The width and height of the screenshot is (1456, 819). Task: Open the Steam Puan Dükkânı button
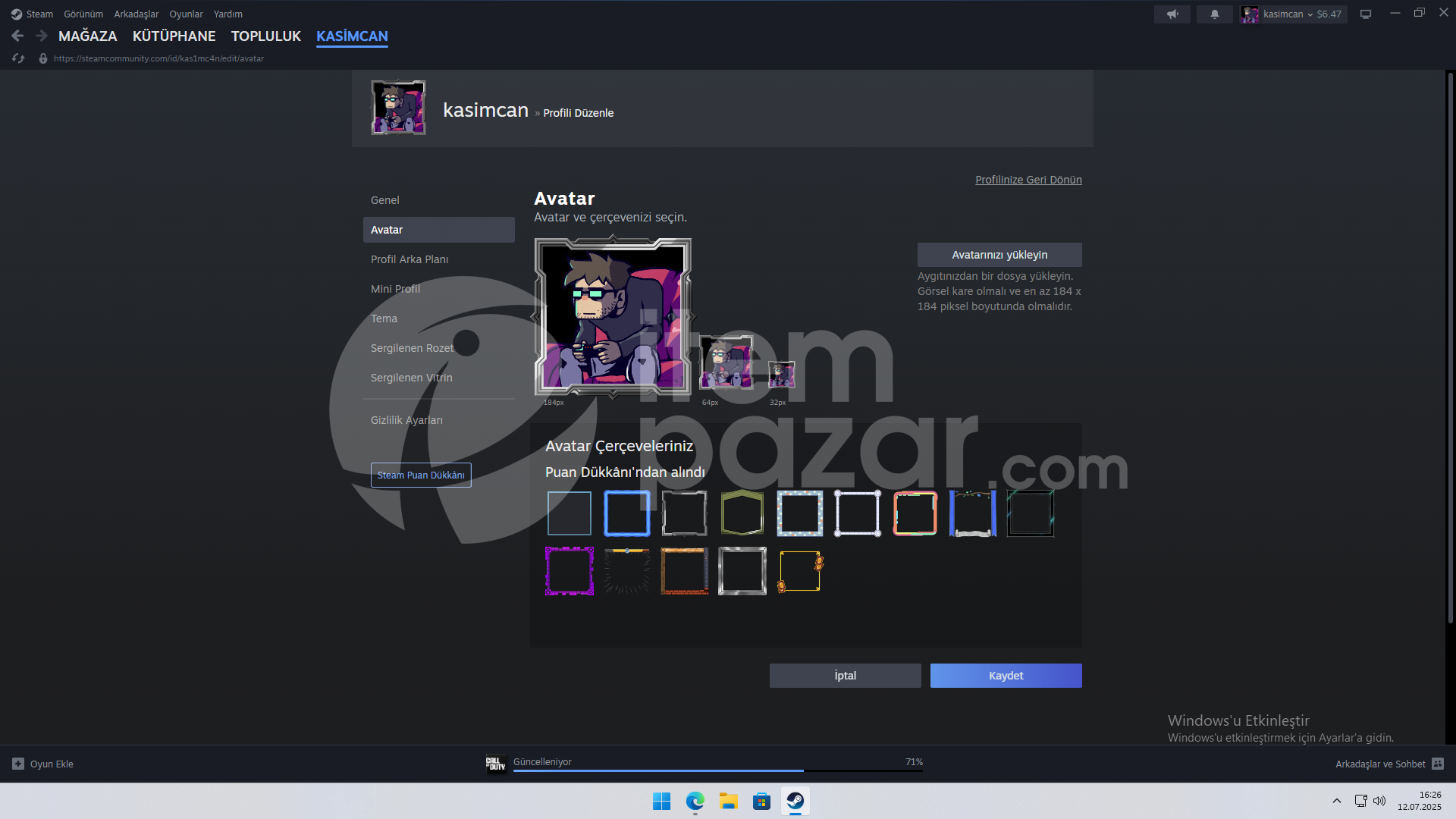point(421,475)
